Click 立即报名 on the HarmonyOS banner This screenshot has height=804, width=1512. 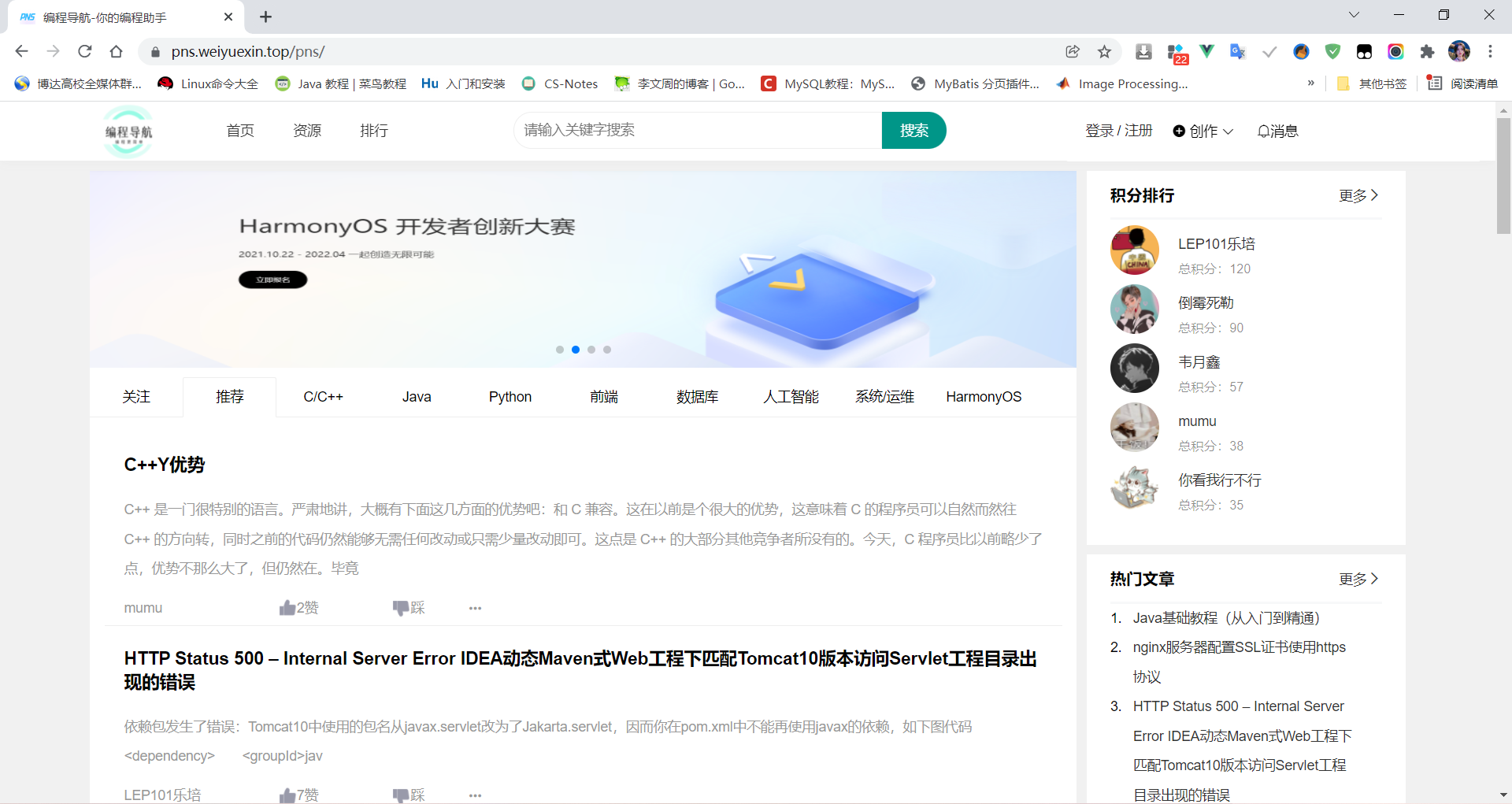[272, 280]
